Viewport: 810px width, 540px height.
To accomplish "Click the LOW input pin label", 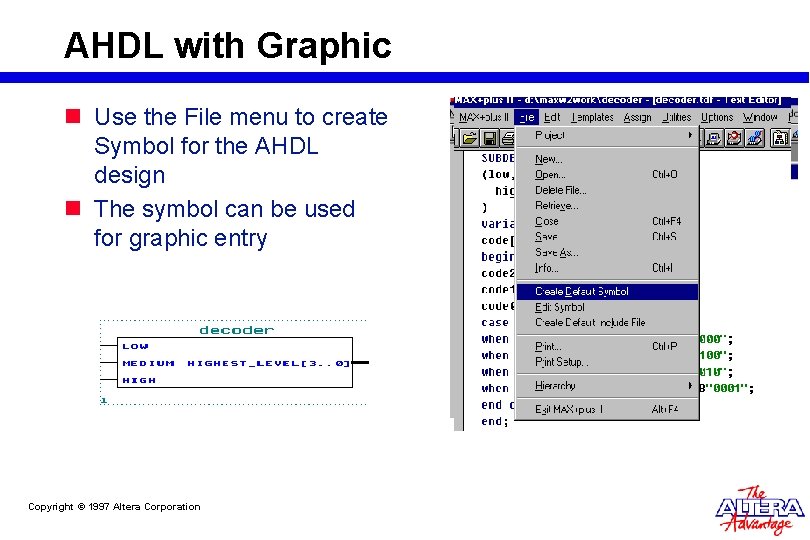I will 135,346.
